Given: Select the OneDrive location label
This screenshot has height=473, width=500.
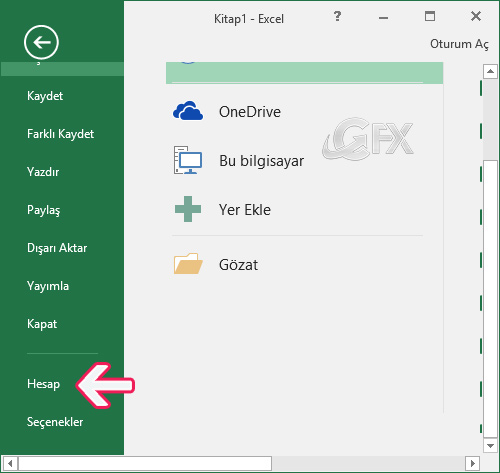Looking at the screenshot, I should (x=250, y=112).
